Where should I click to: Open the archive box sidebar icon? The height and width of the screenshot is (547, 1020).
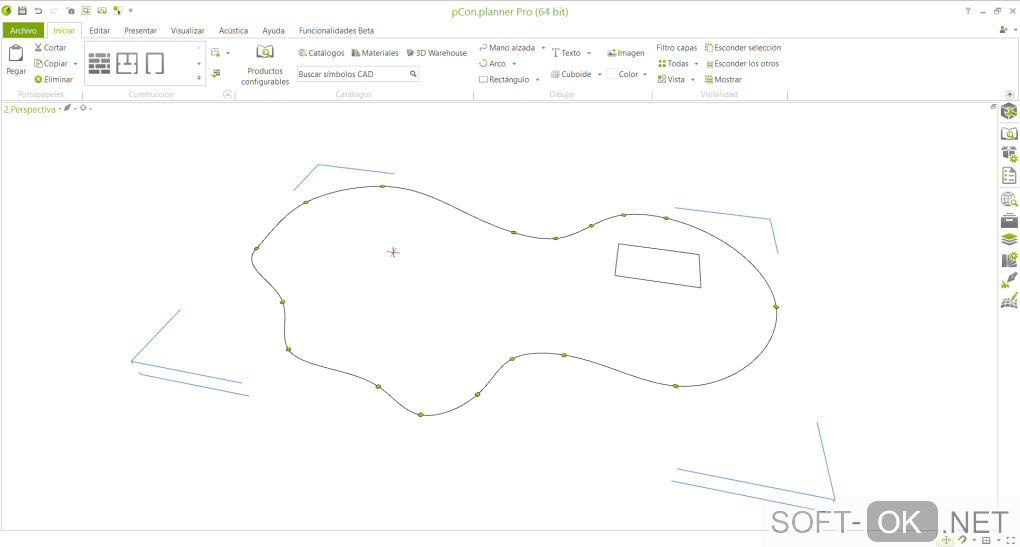[1009, 220]
